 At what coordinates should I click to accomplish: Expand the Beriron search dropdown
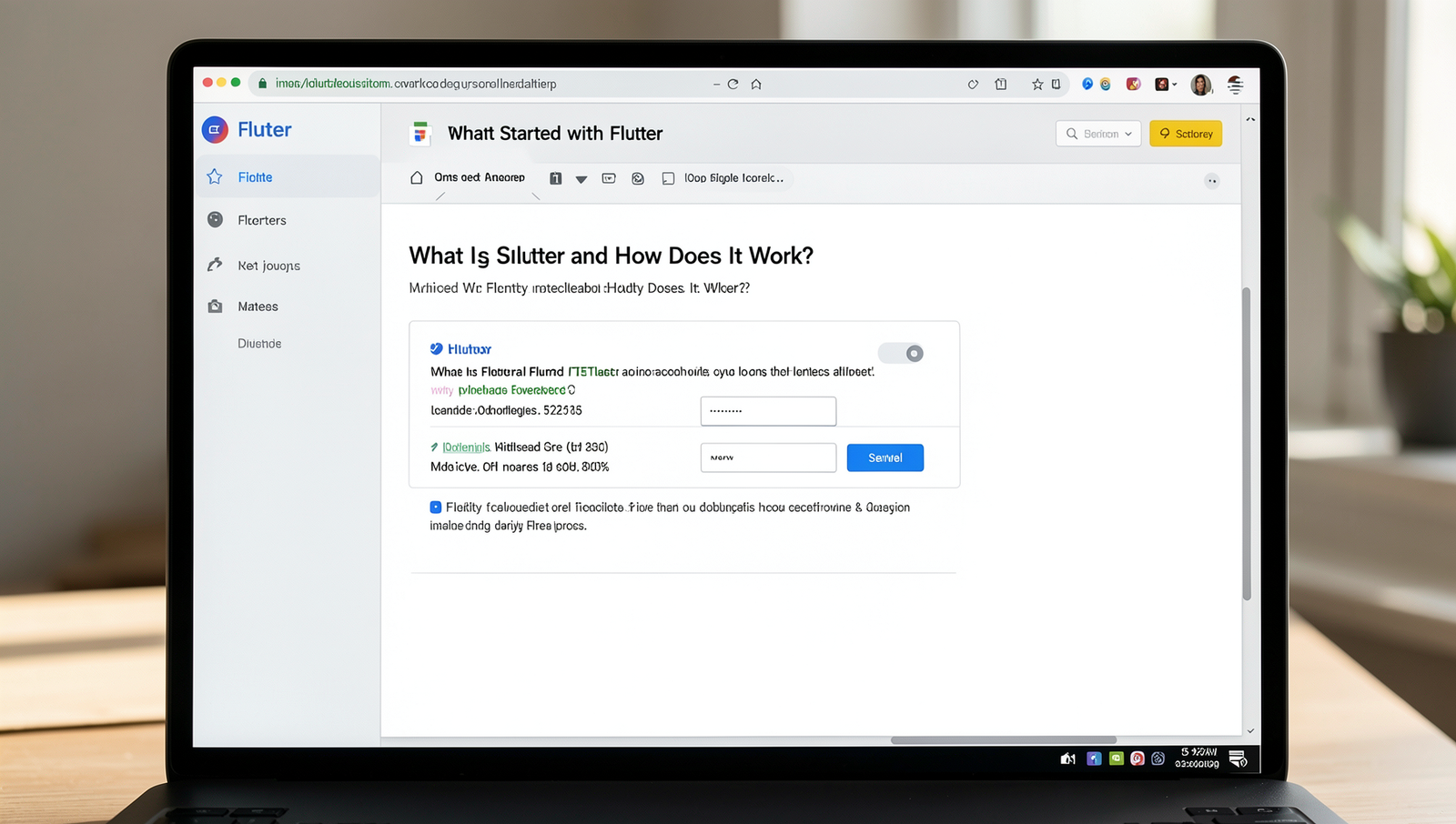1098,134
